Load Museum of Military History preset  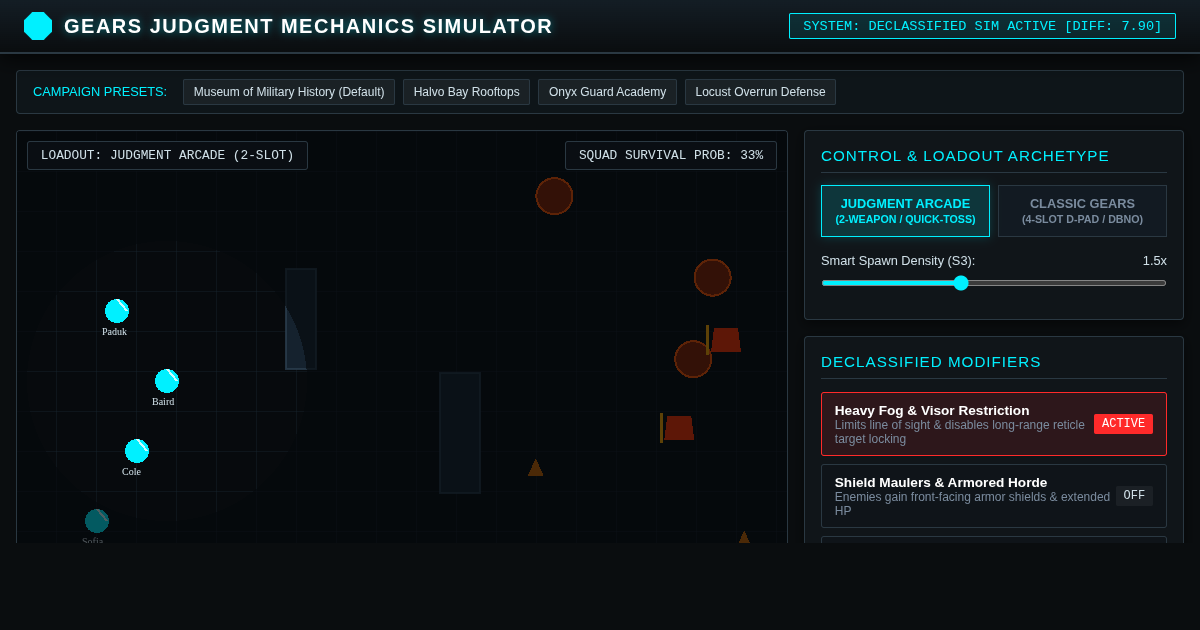pos(289,92)
